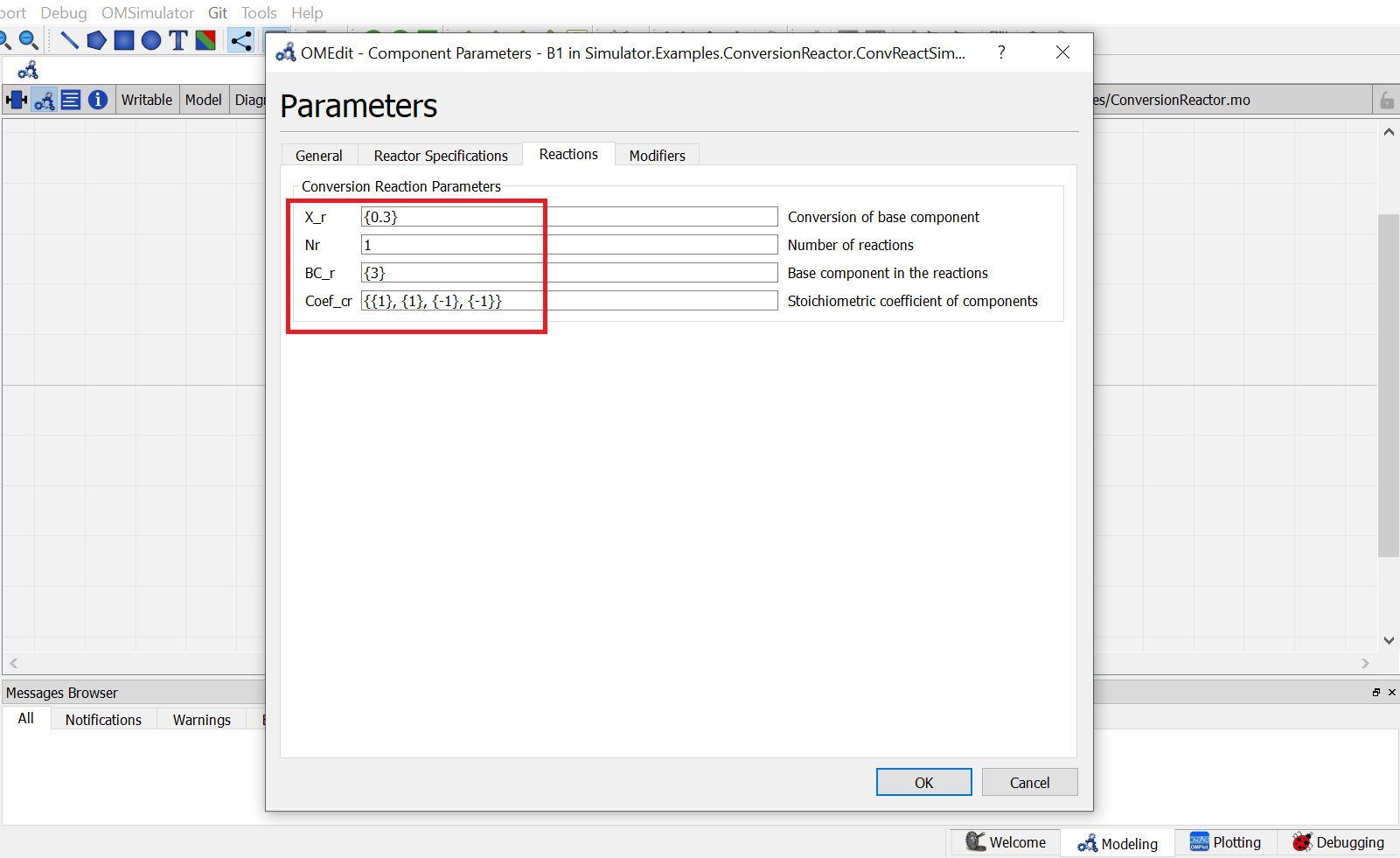Select the Line shape tool
Viewport: 1400px width, 858px height.
tap(69, 40)
